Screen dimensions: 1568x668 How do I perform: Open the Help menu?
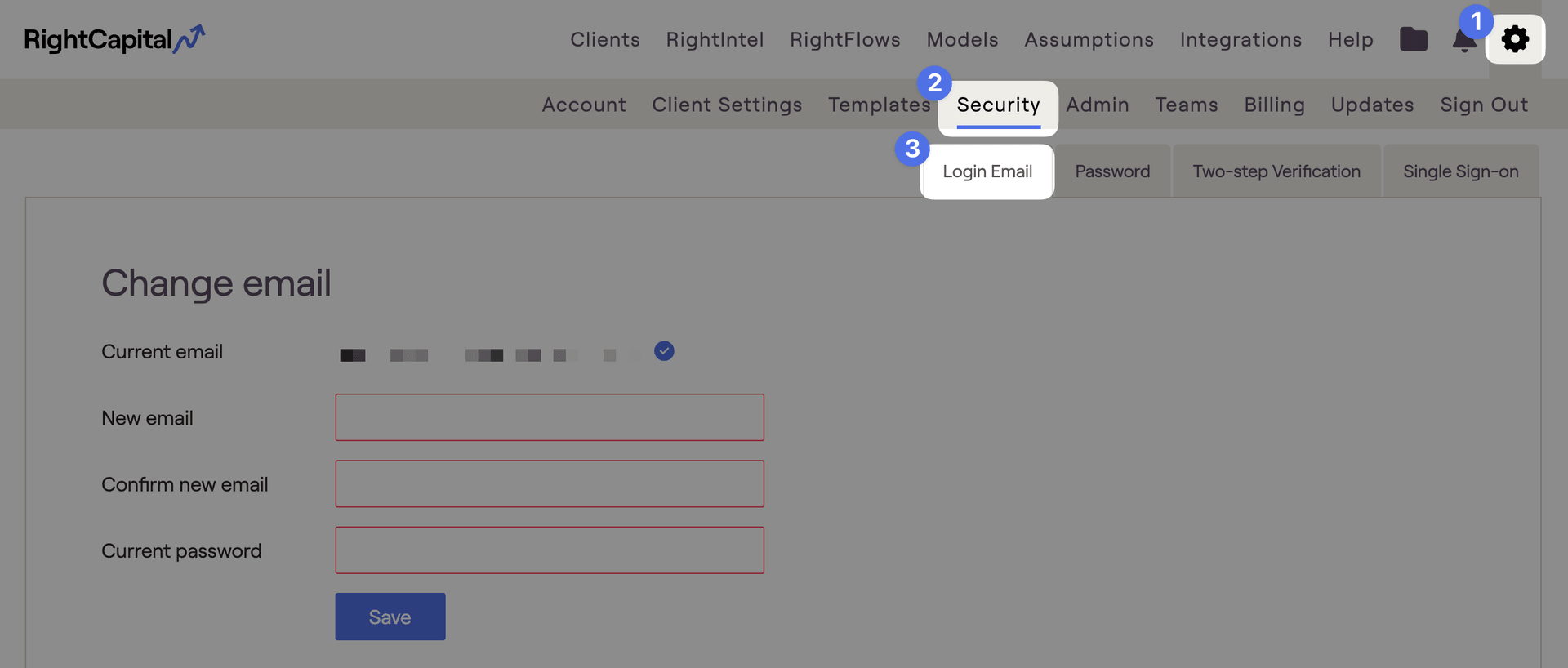point(1351,39)
